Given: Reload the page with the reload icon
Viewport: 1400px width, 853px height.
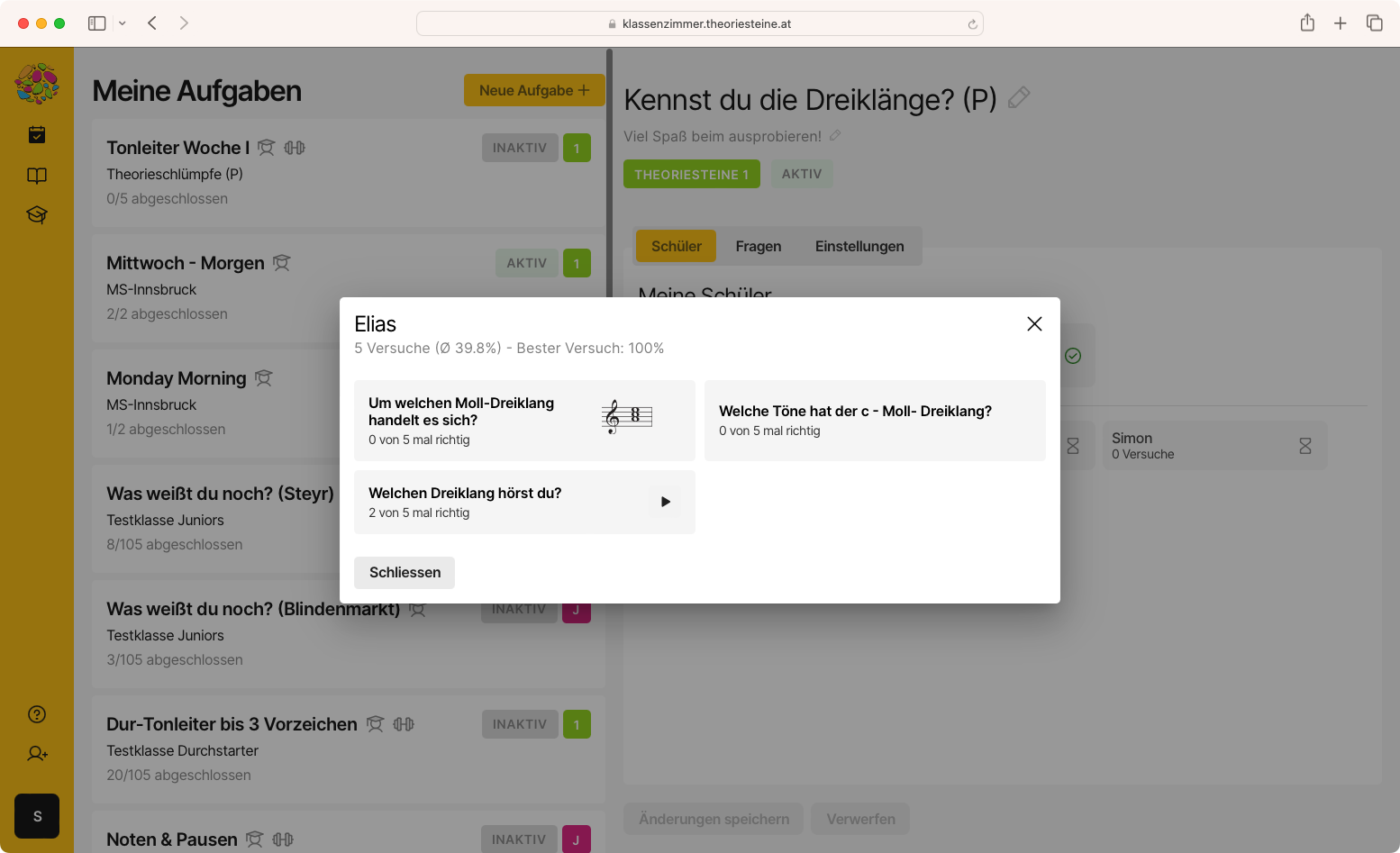Looking at the screenshot, I should 972,24.
